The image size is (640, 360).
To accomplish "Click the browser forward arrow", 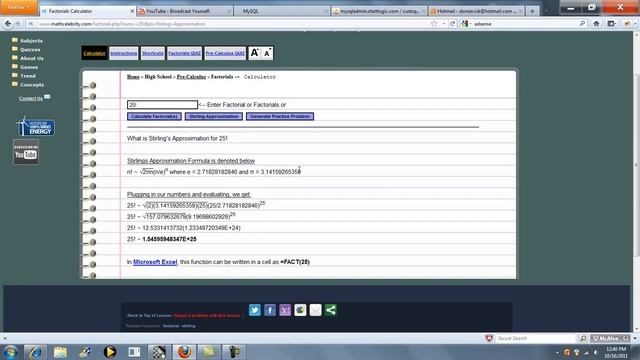I will point(18,24).
